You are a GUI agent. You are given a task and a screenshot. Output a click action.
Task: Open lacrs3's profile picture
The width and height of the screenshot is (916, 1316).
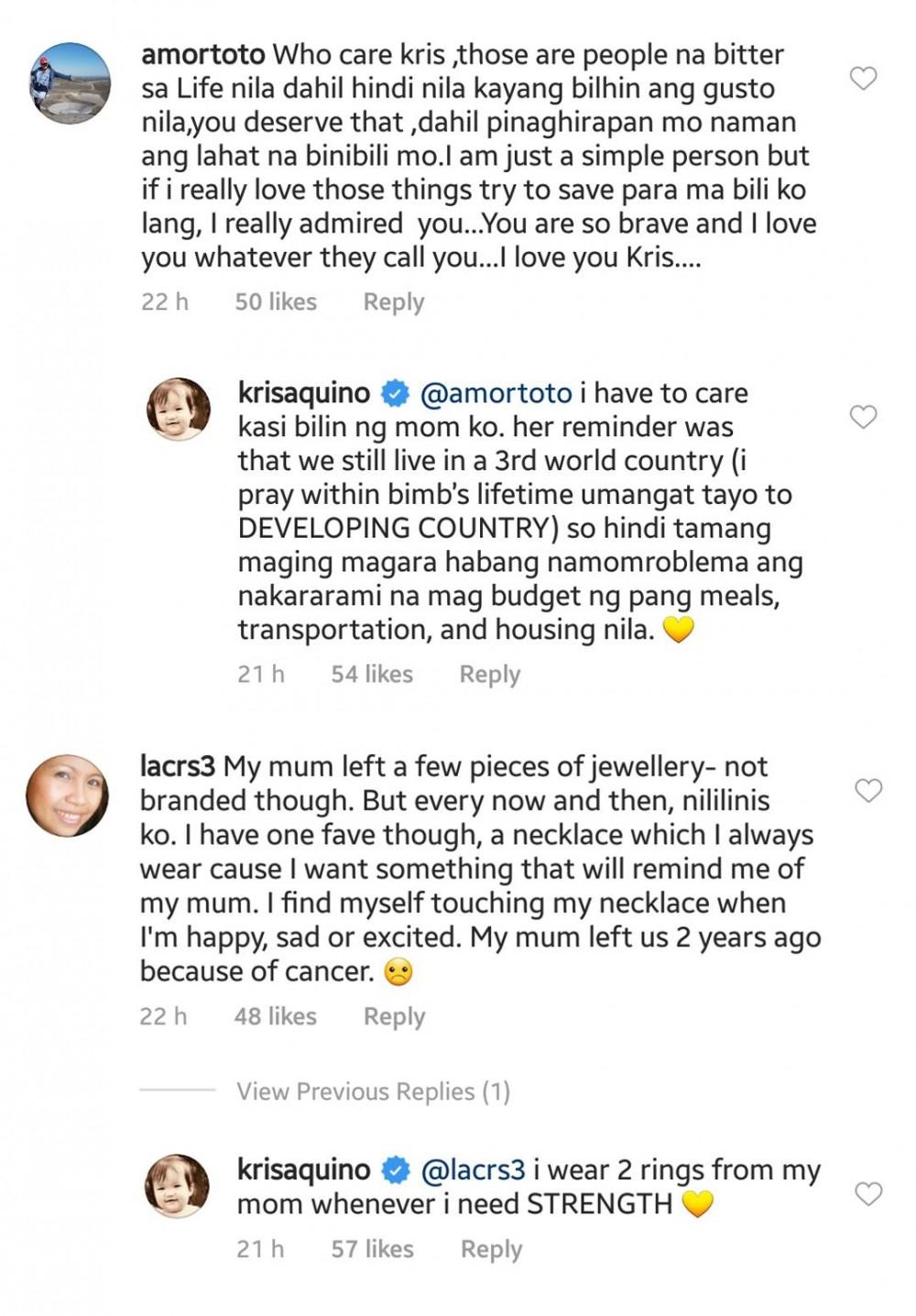click(67, 795)
